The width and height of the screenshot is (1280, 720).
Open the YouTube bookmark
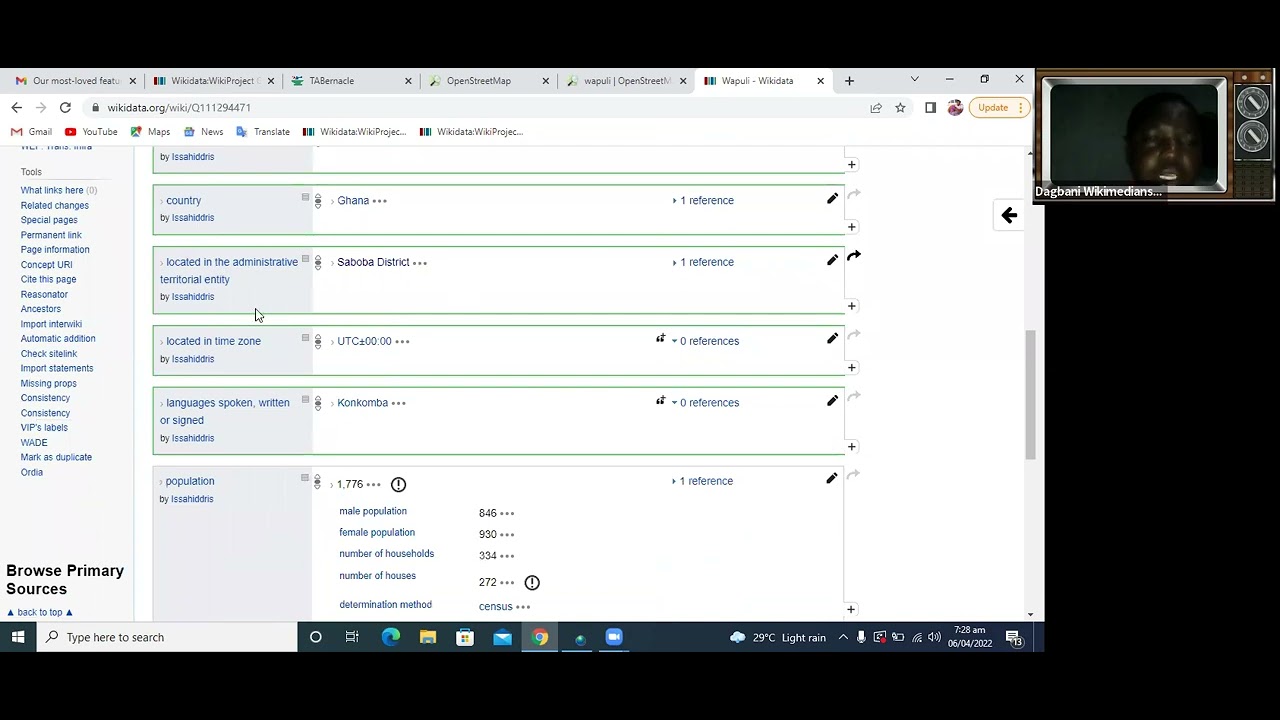click(x=91, y=131)
